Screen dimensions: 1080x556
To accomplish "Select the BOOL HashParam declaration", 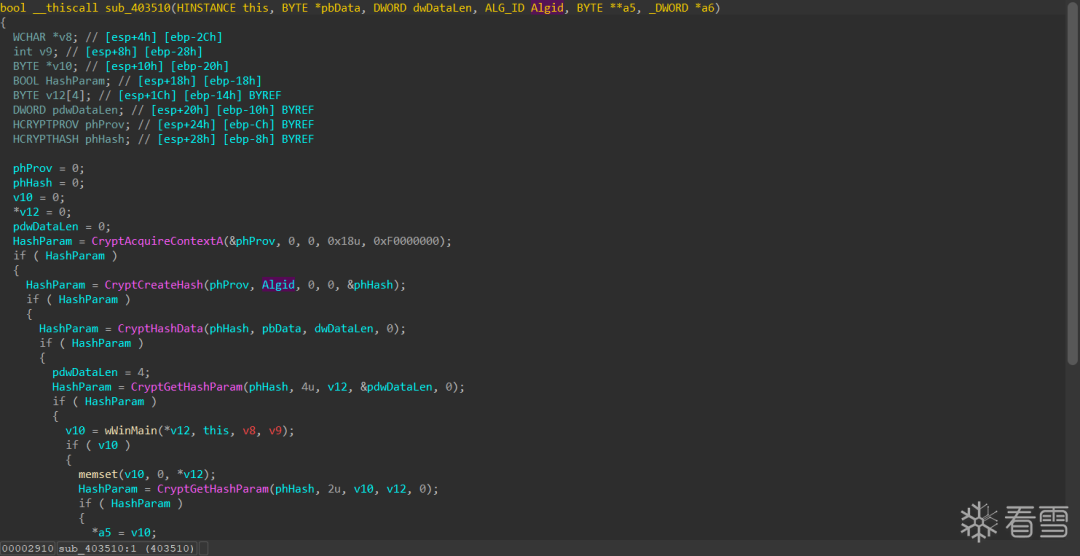I will [x=62, y=81].
